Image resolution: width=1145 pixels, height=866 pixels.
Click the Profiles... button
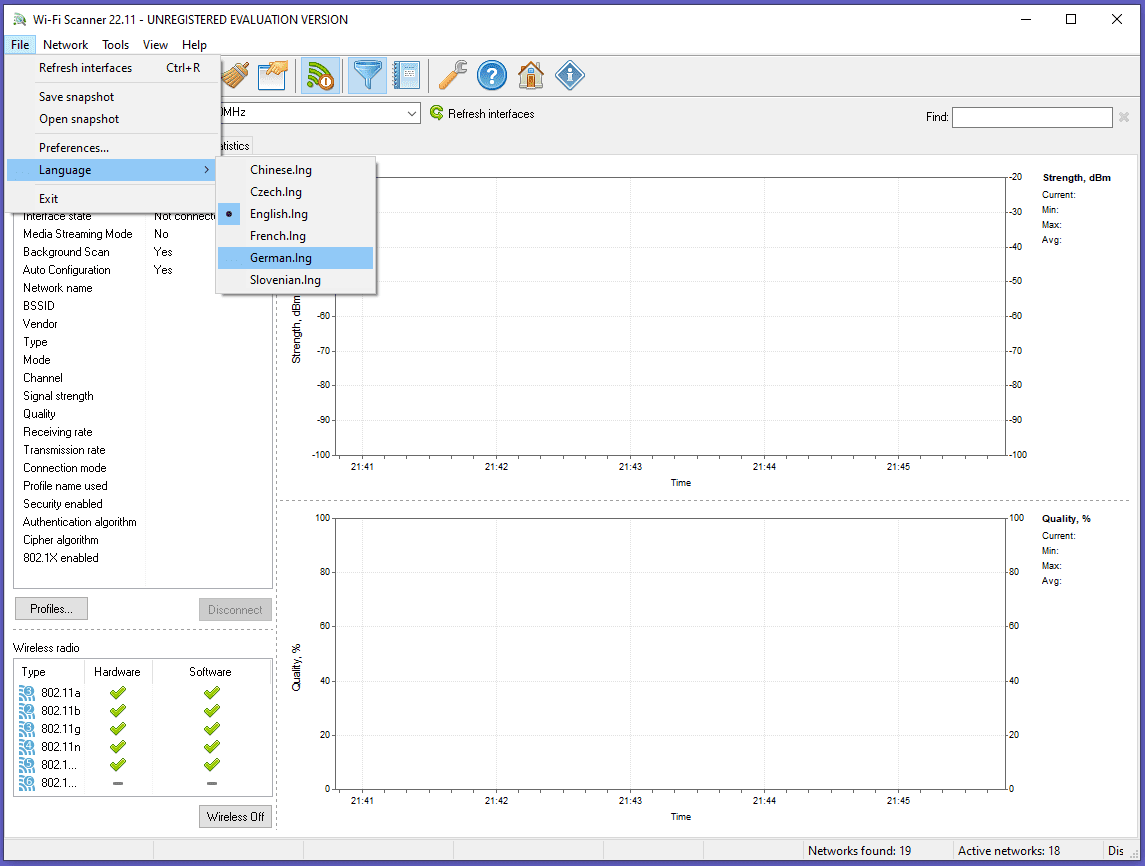pyautogui.click(x=51, y=609)
